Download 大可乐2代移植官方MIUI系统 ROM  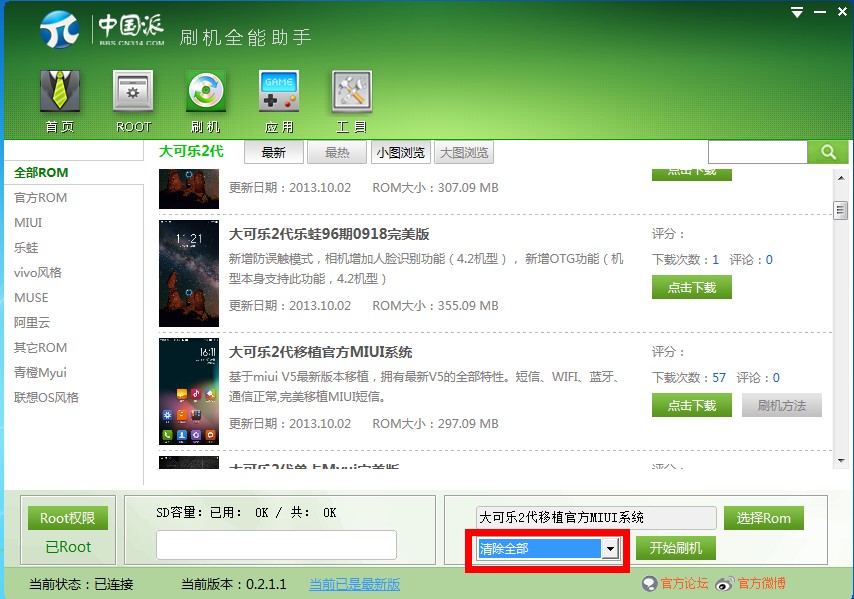[692, 406]
